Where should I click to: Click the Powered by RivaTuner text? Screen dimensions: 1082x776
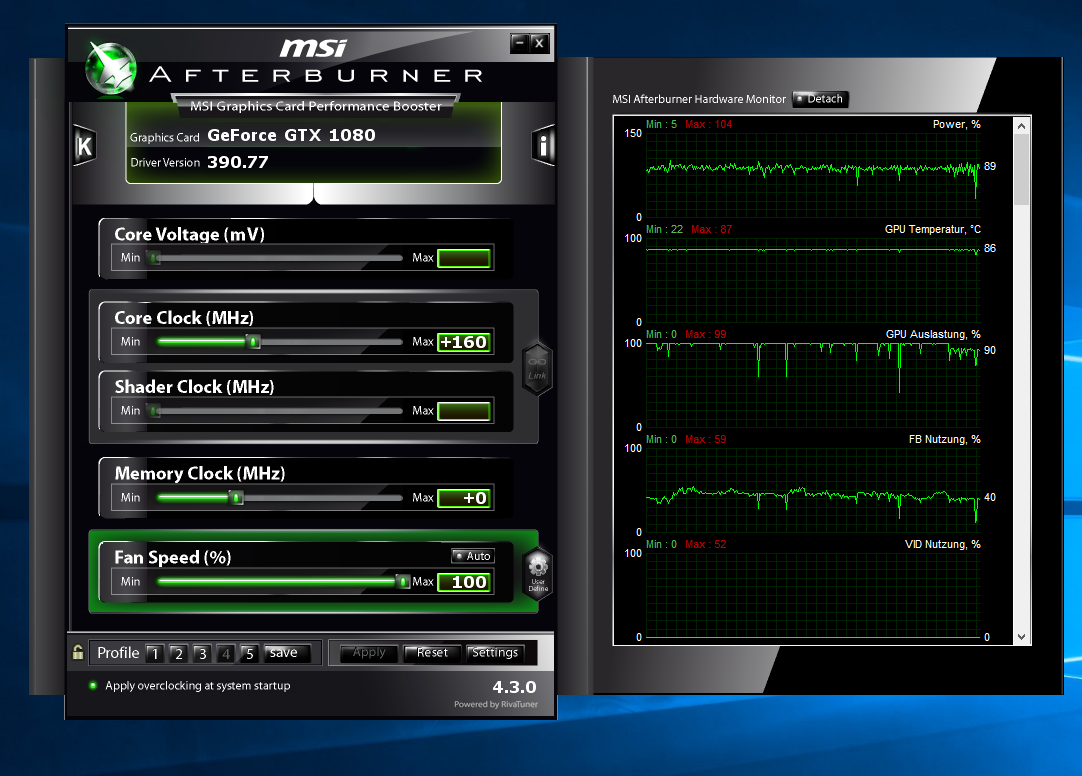[x=495, y=704]
